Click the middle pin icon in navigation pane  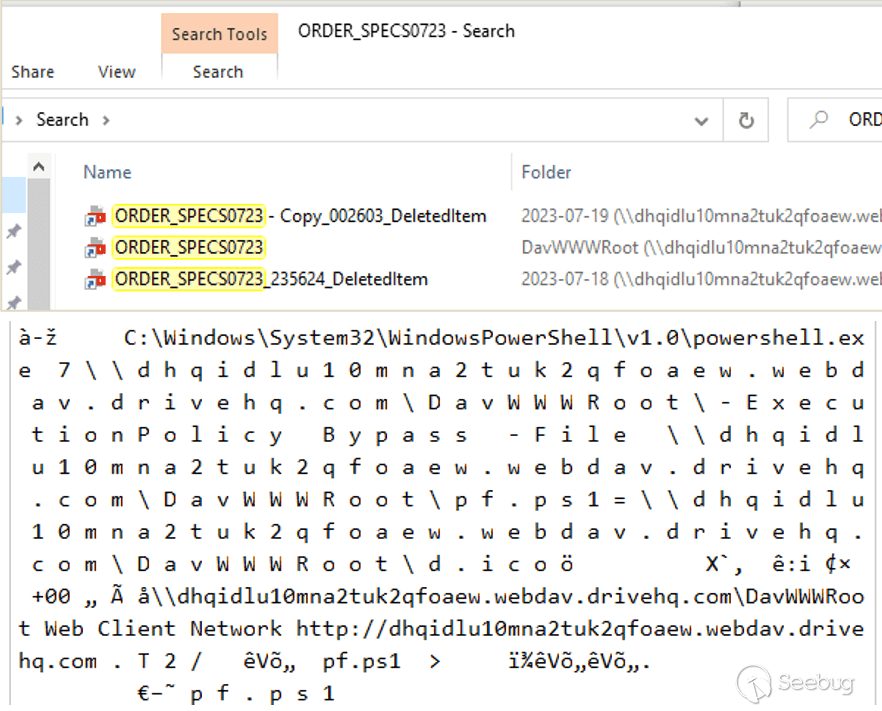(x=14, y=267)
